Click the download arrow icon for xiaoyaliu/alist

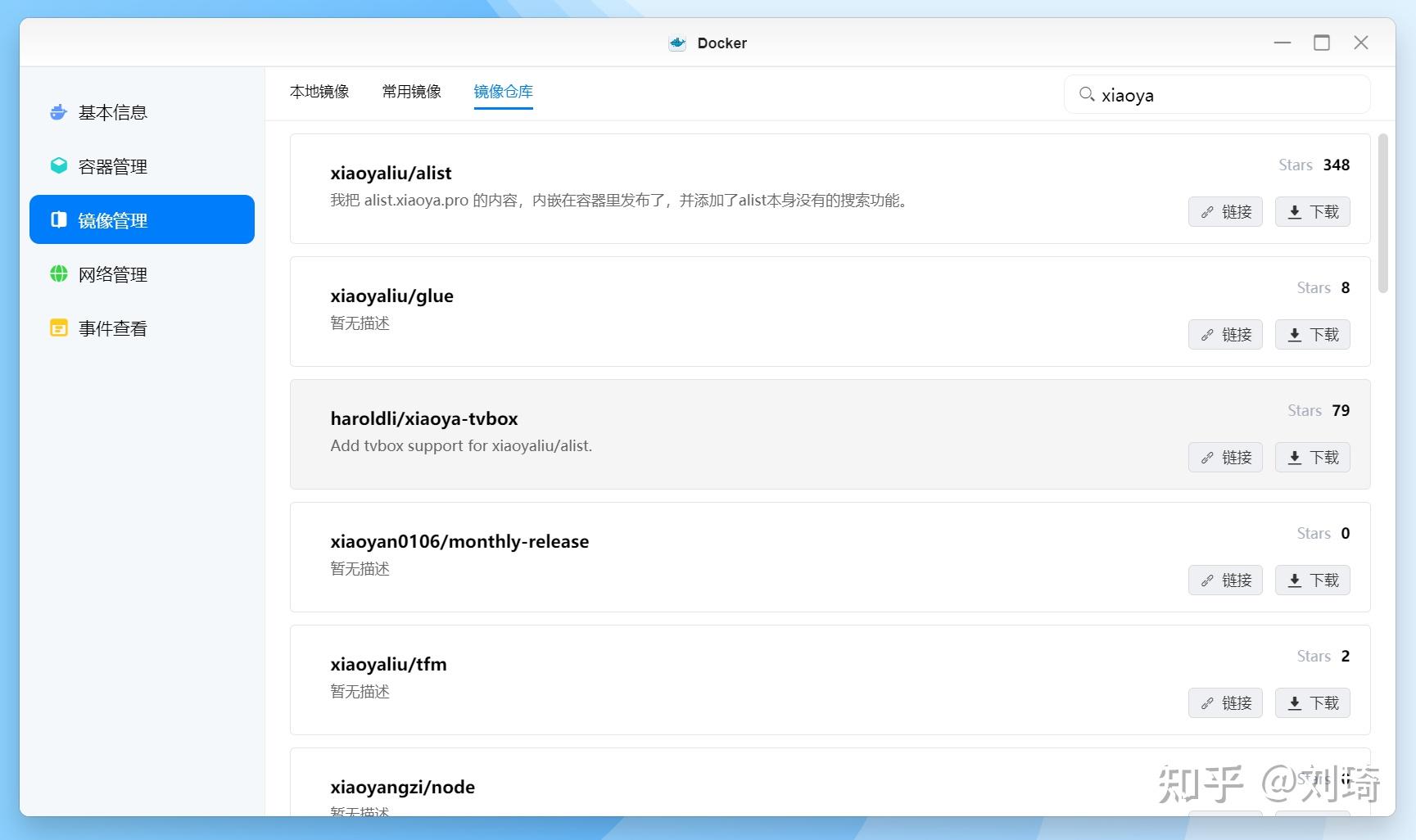(x=1295, y=211)
